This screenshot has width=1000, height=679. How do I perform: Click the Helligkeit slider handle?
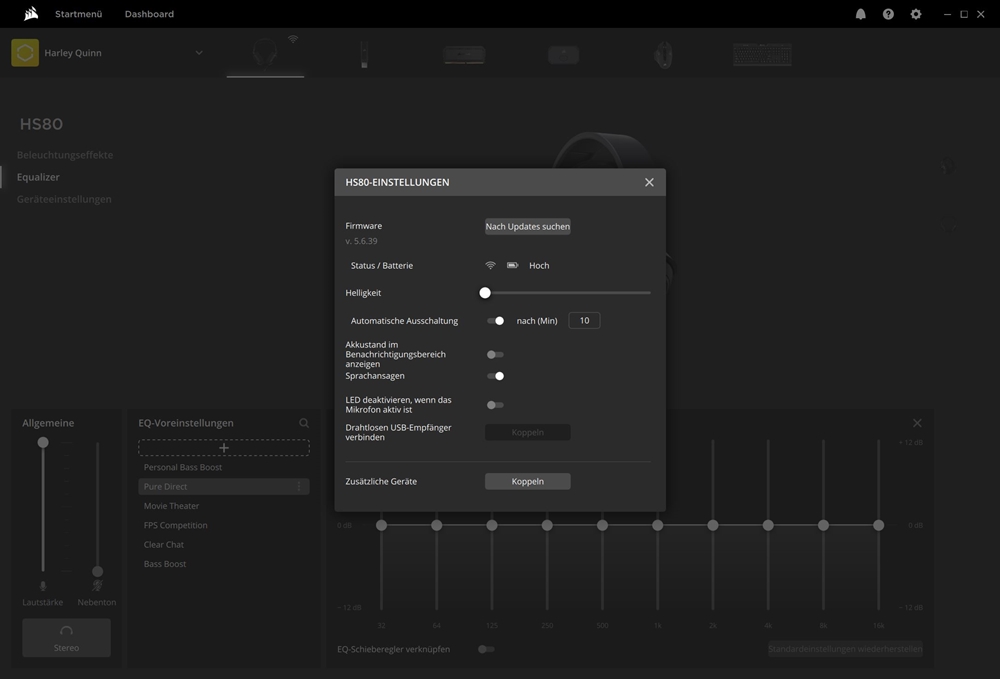pyautogui.click(x=485, y=293)
